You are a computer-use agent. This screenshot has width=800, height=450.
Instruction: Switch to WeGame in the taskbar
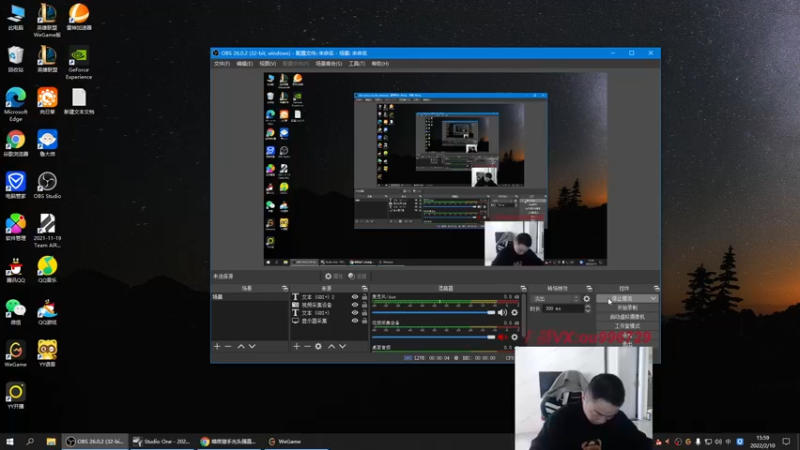[297, 441]
